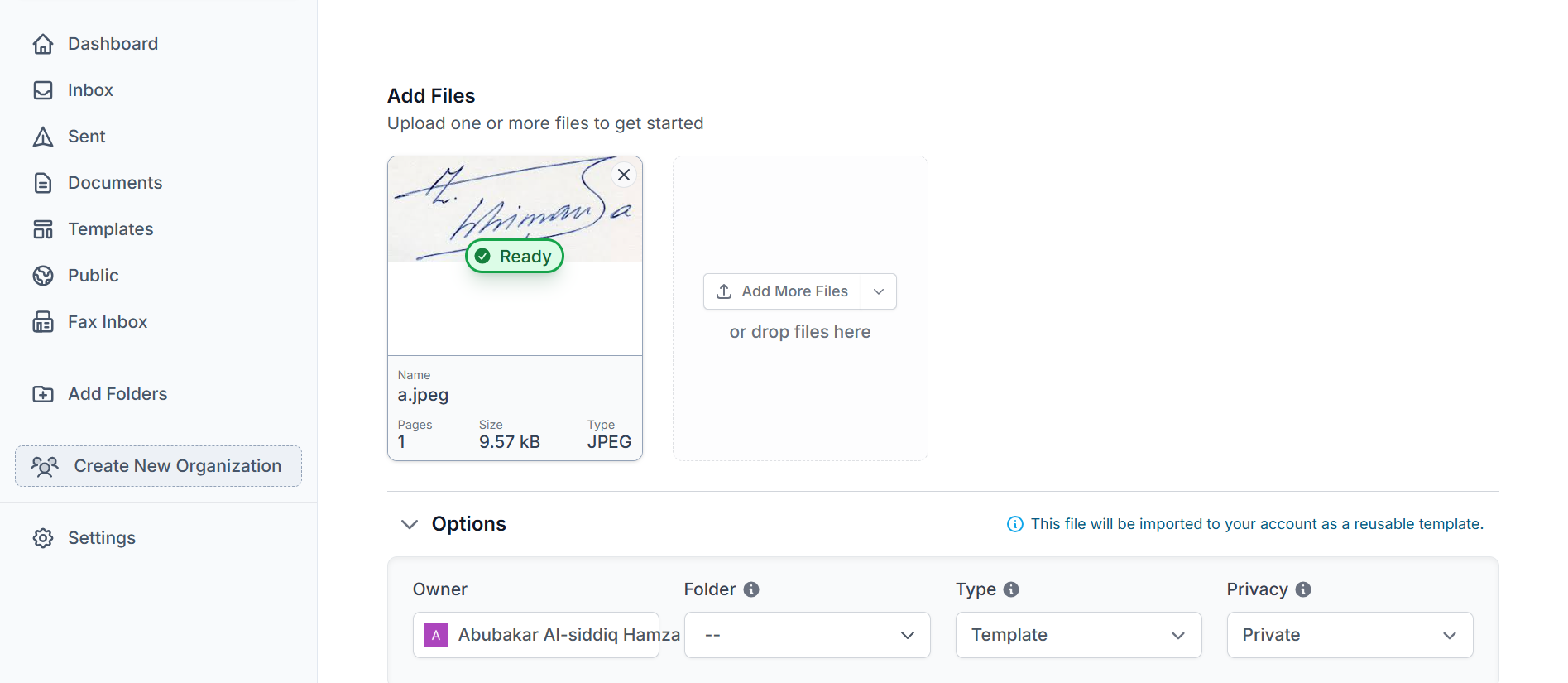This screenshot has height=683, width=1568.
Task: Collapse the Options section
Action: coord(410,524)
